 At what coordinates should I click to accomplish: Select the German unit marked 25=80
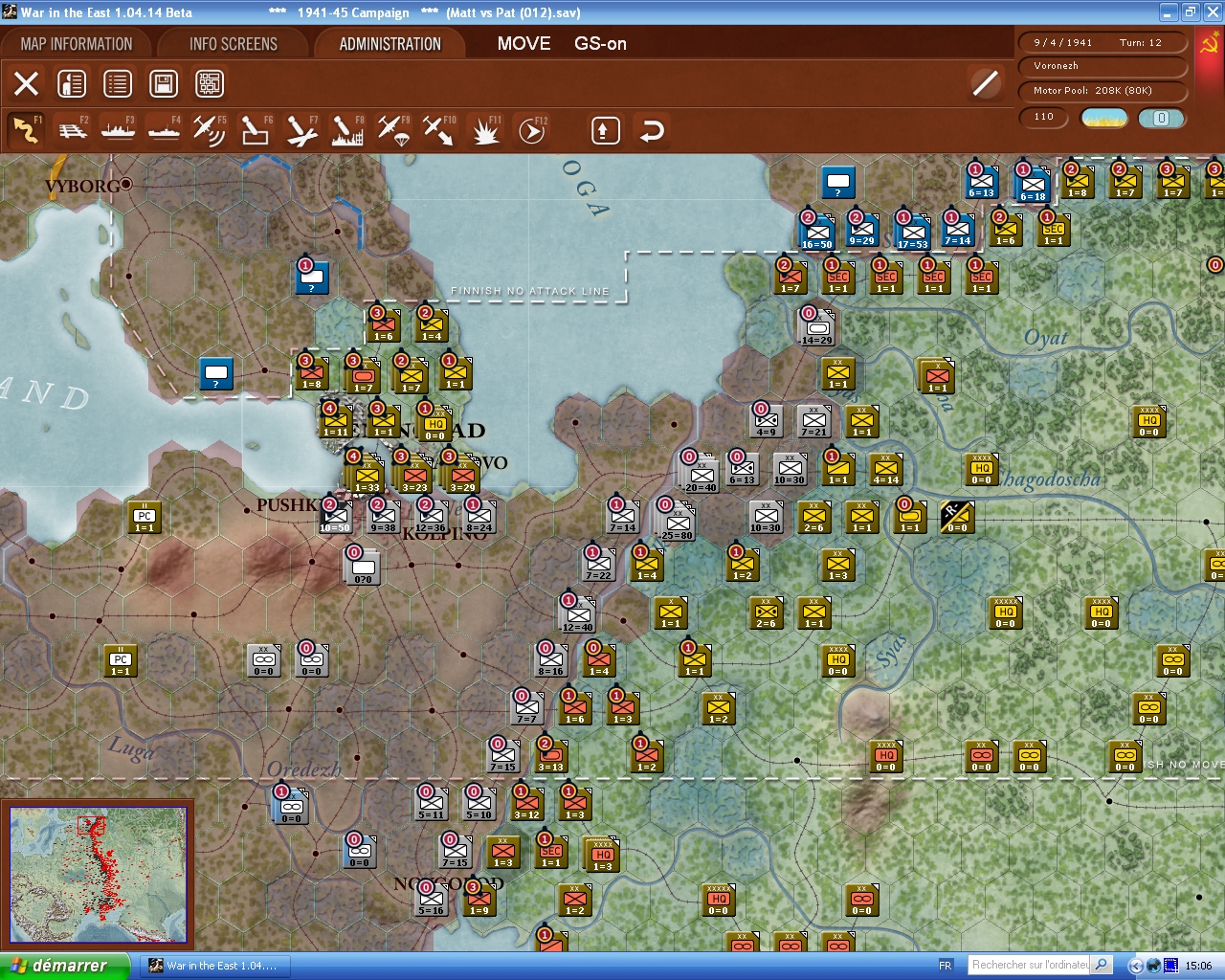677,521
